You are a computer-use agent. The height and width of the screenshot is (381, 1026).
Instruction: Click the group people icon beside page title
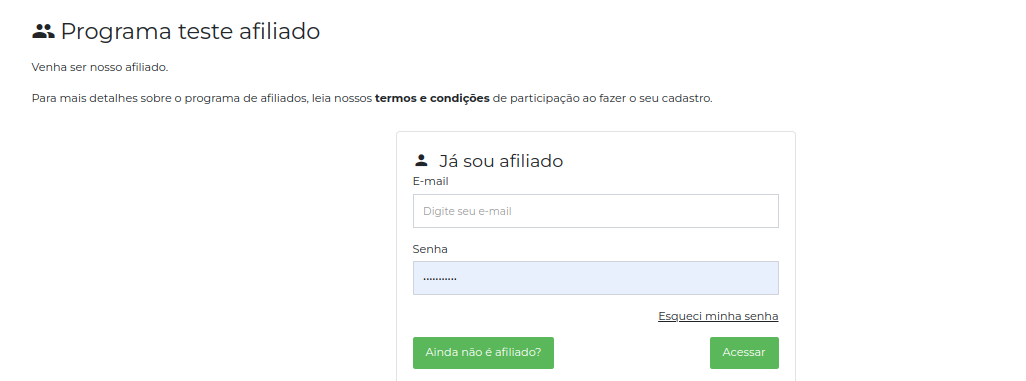43,31
